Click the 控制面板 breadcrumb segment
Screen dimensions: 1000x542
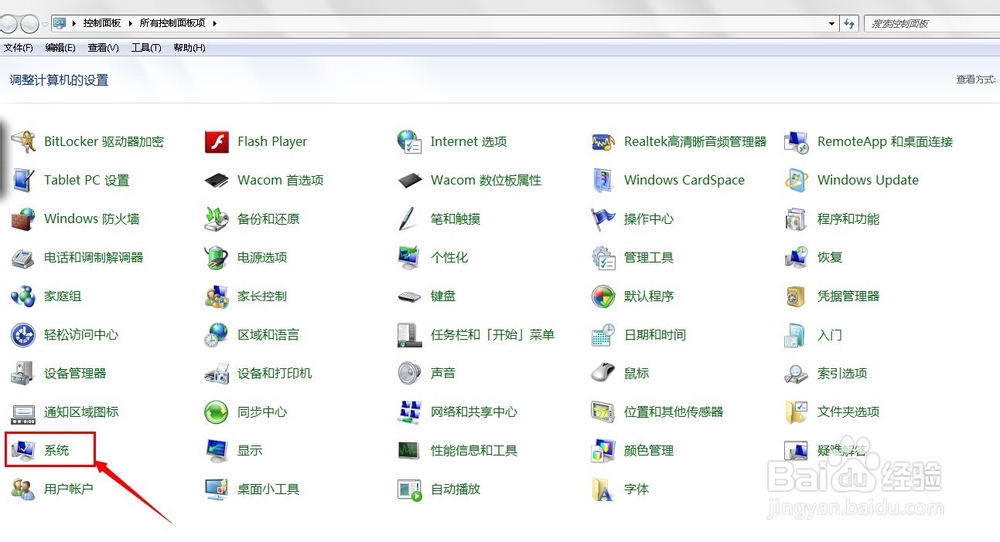[x=102, y=23]
